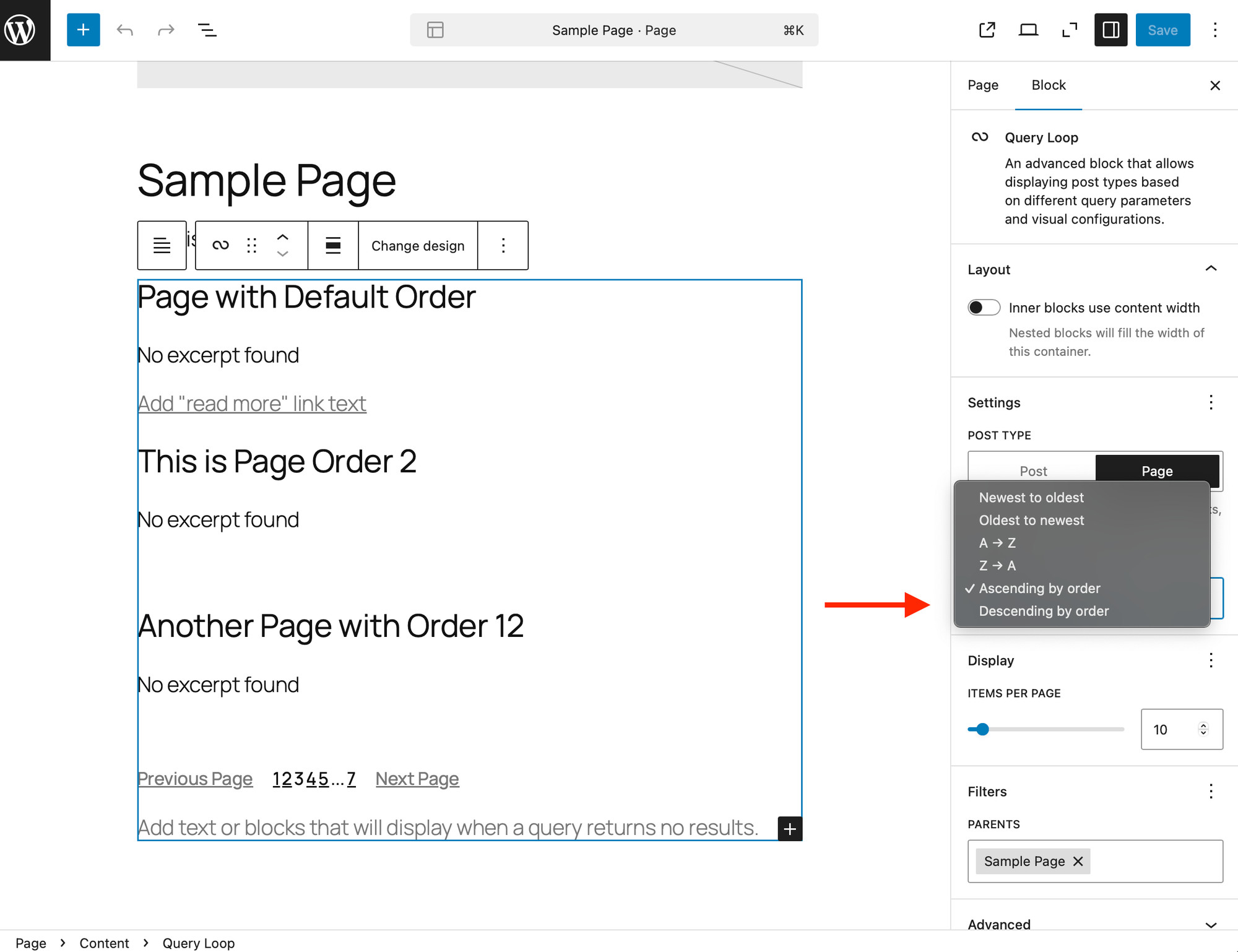Viewport: 1238px width, 952px height.
Task: Switch to the Post post type tab
Action: [1032, 470]
